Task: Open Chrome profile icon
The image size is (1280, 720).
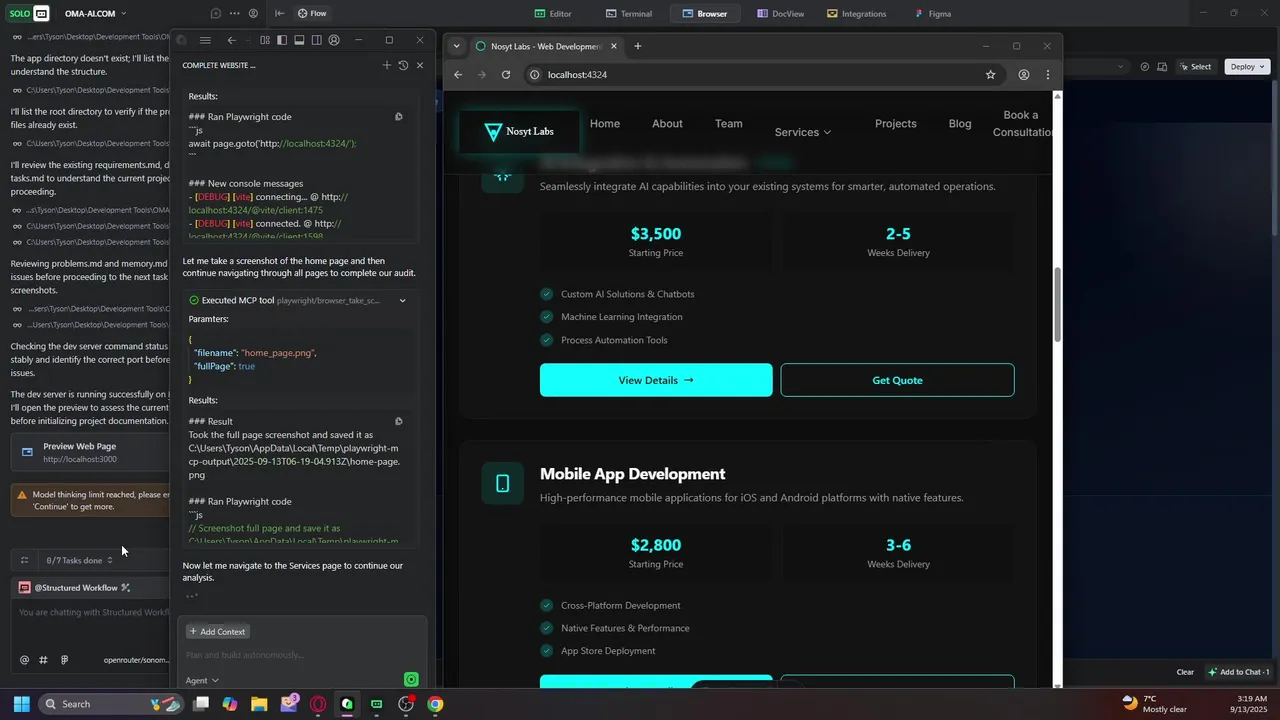Action: 1024,75
